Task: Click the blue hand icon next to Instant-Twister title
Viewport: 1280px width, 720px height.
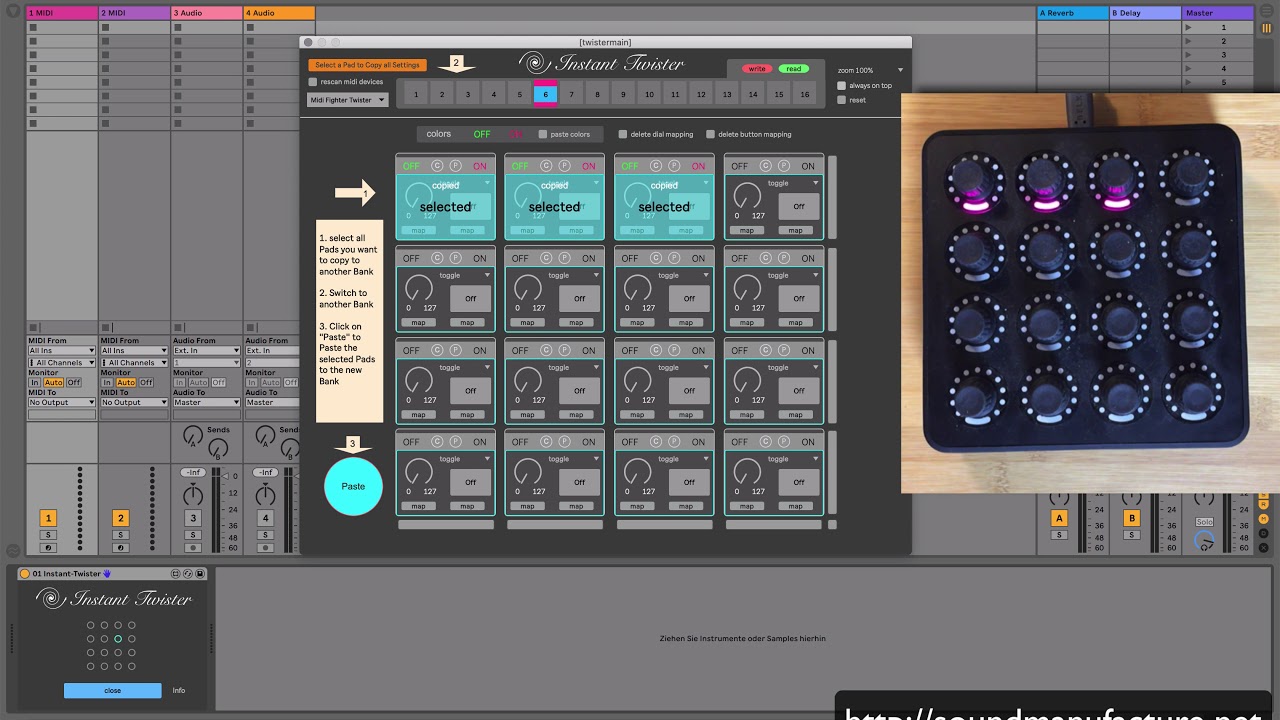Action: (108, 574)
